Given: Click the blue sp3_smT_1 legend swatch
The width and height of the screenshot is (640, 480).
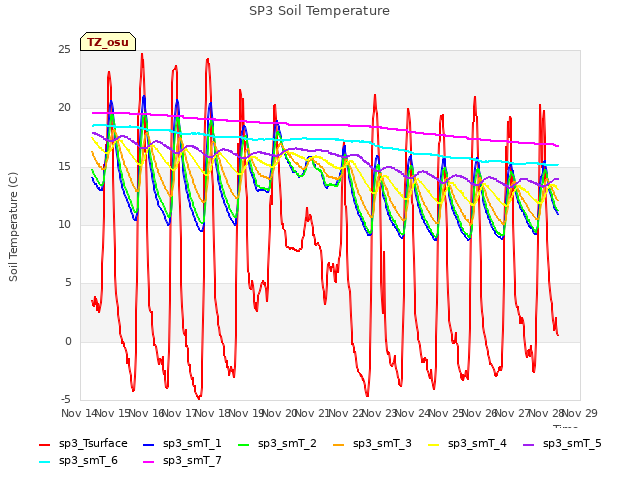Looking at the screenshot, I should [149, 444].
